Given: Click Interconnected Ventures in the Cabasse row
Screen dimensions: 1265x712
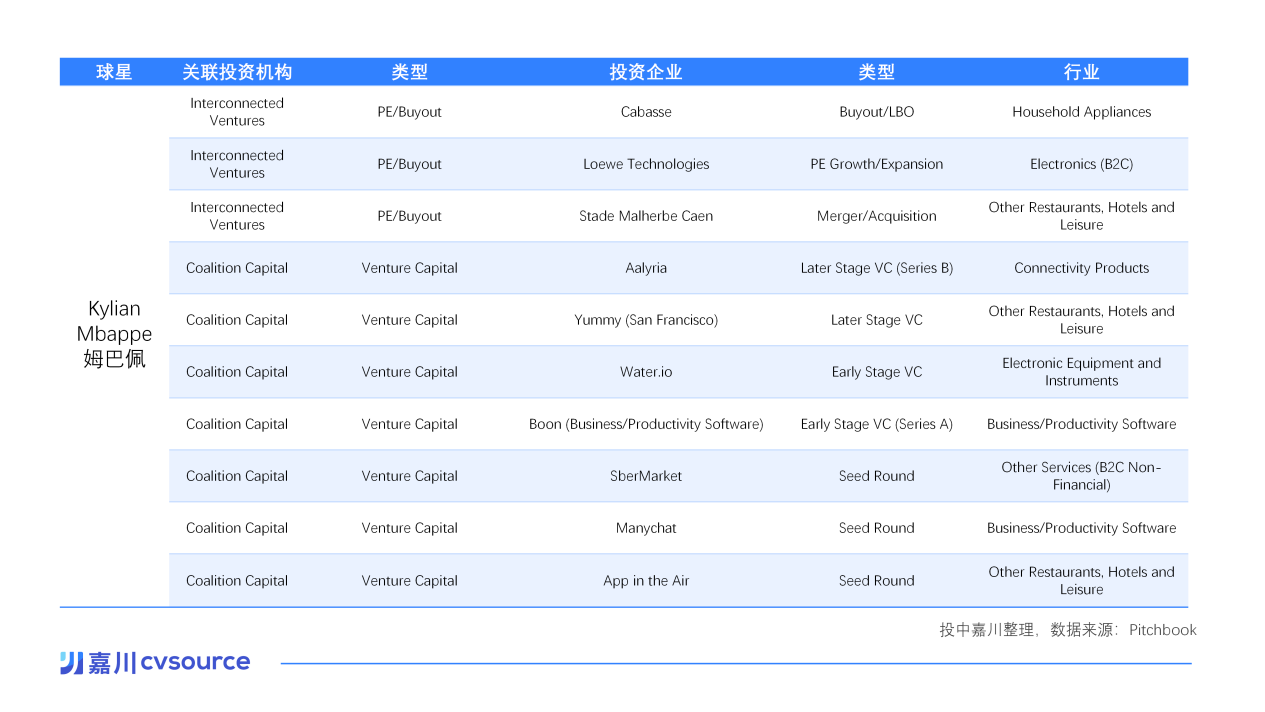Looking at the screenshot, I should click(237, 112).
